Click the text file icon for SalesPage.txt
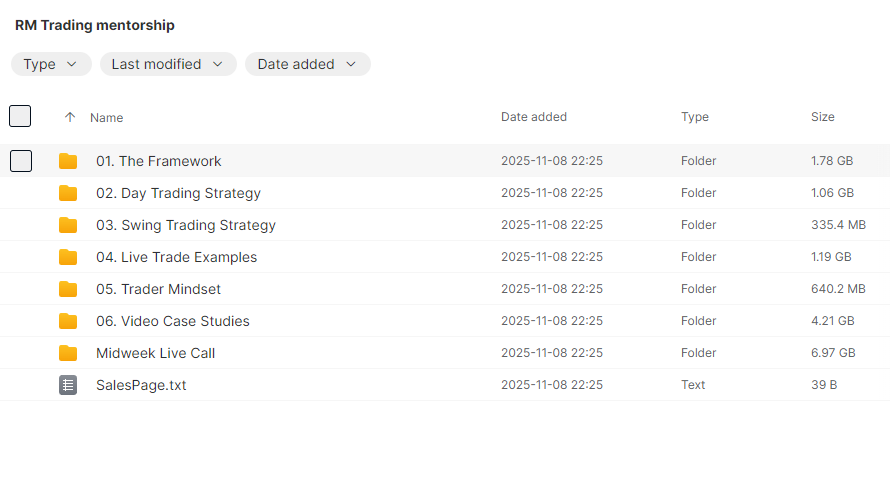890x477 pixels. click(68, 385)
